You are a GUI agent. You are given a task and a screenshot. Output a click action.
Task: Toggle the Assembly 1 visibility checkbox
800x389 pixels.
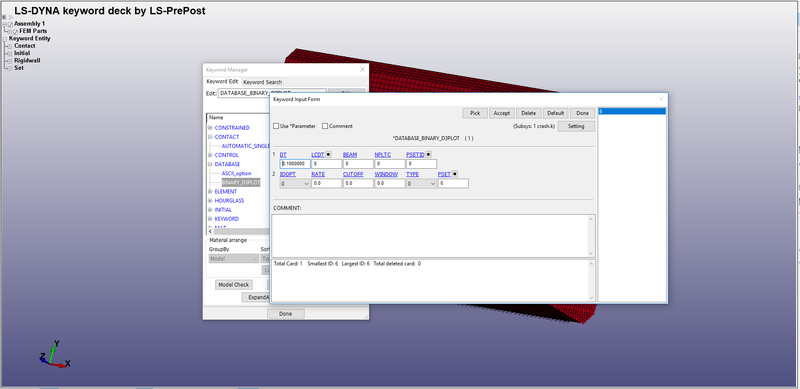click(x=10, y=24)
